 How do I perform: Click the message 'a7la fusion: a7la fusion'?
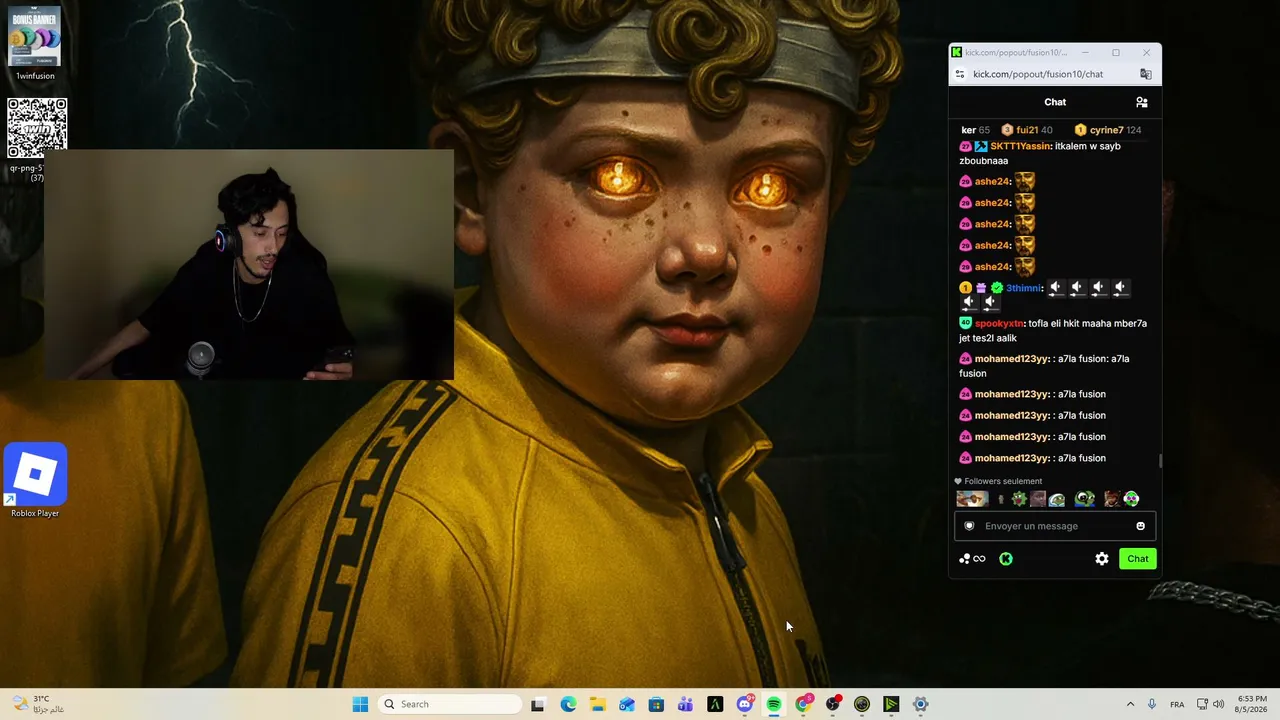(1044, 366)
